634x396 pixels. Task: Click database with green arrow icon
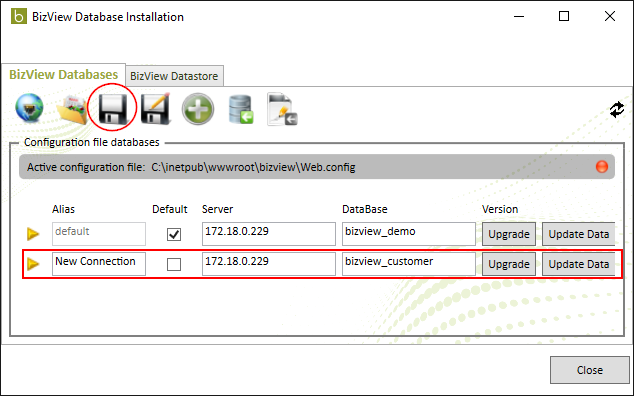(241, 109)
